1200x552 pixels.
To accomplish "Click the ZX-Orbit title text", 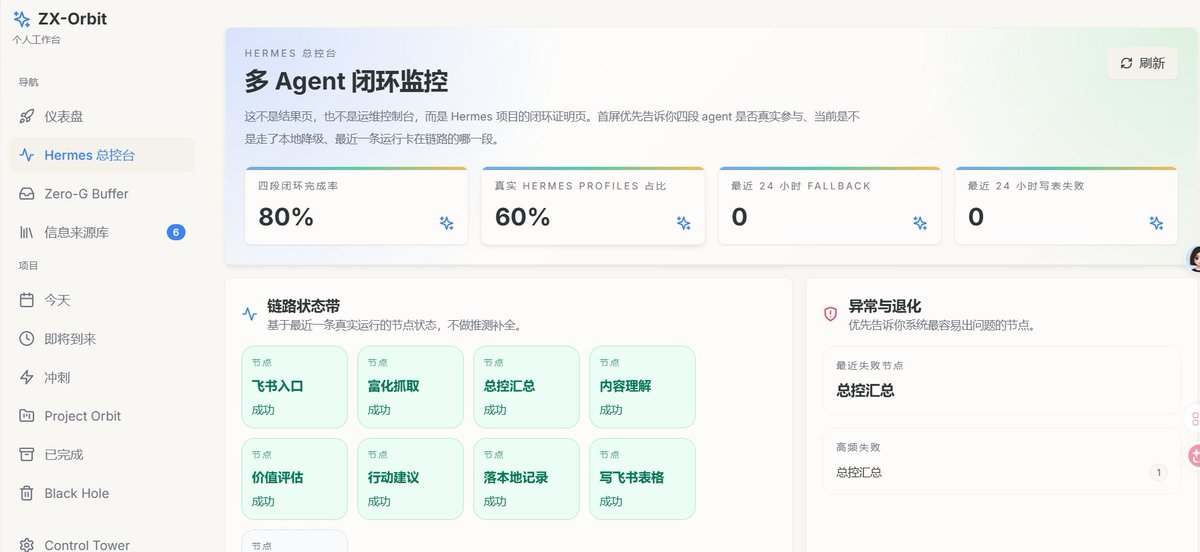I will (72, 19).
